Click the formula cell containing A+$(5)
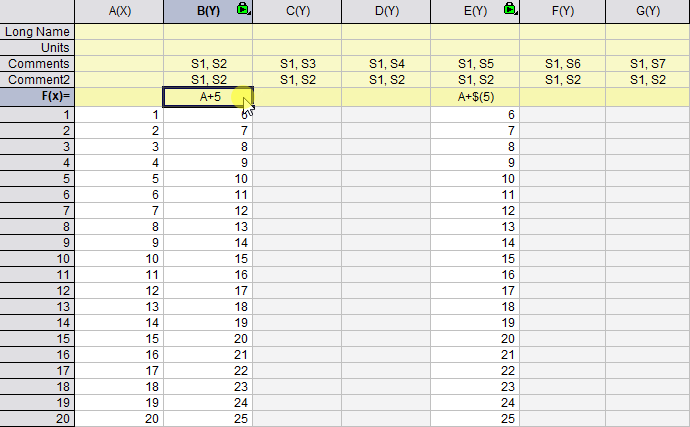The image size is (690, 427). pyautogui.click(x=475, y=96)
